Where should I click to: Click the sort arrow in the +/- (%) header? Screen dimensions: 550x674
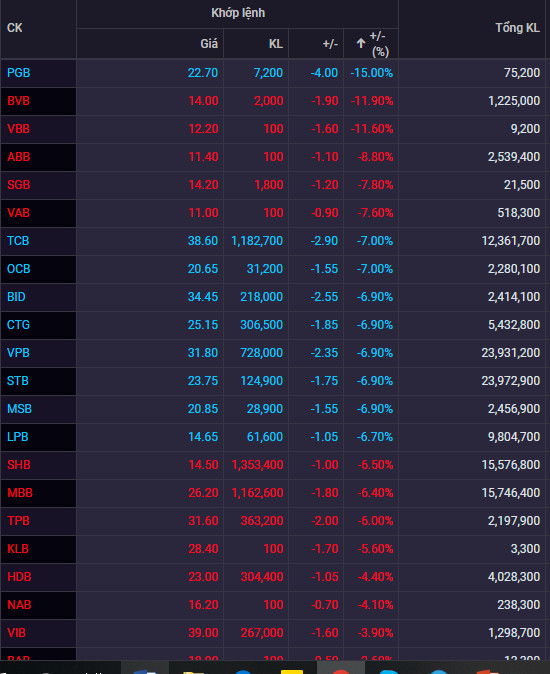click(x=361, y=43)
